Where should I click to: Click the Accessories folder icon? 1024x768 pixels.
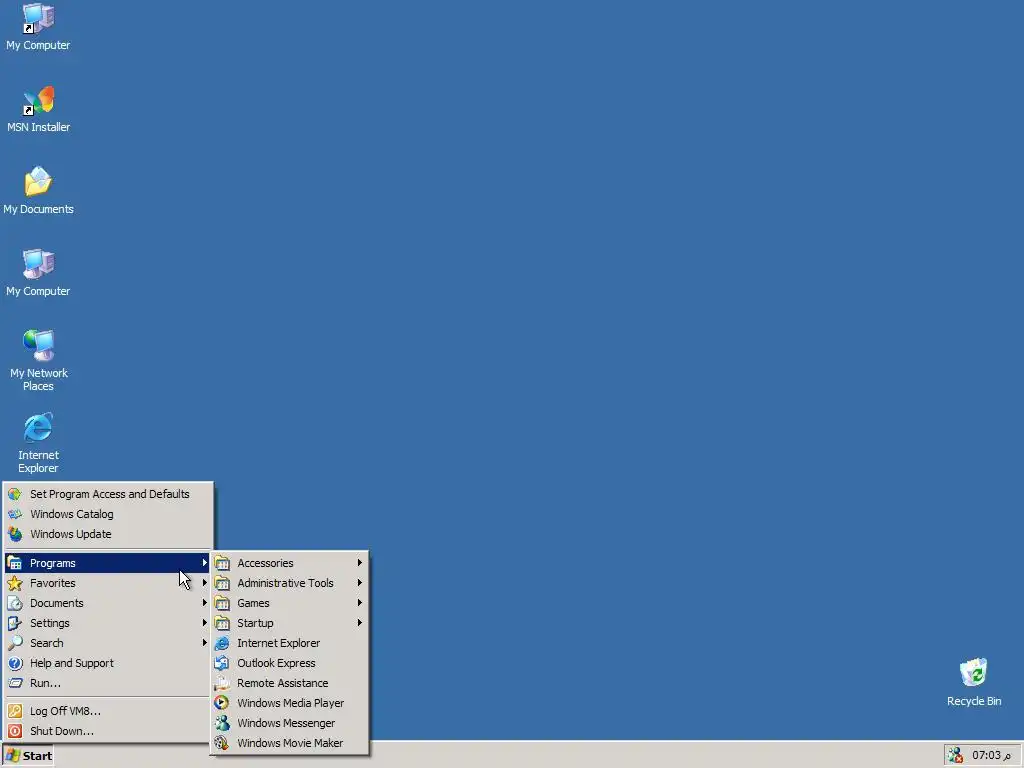tap(222, 563)
